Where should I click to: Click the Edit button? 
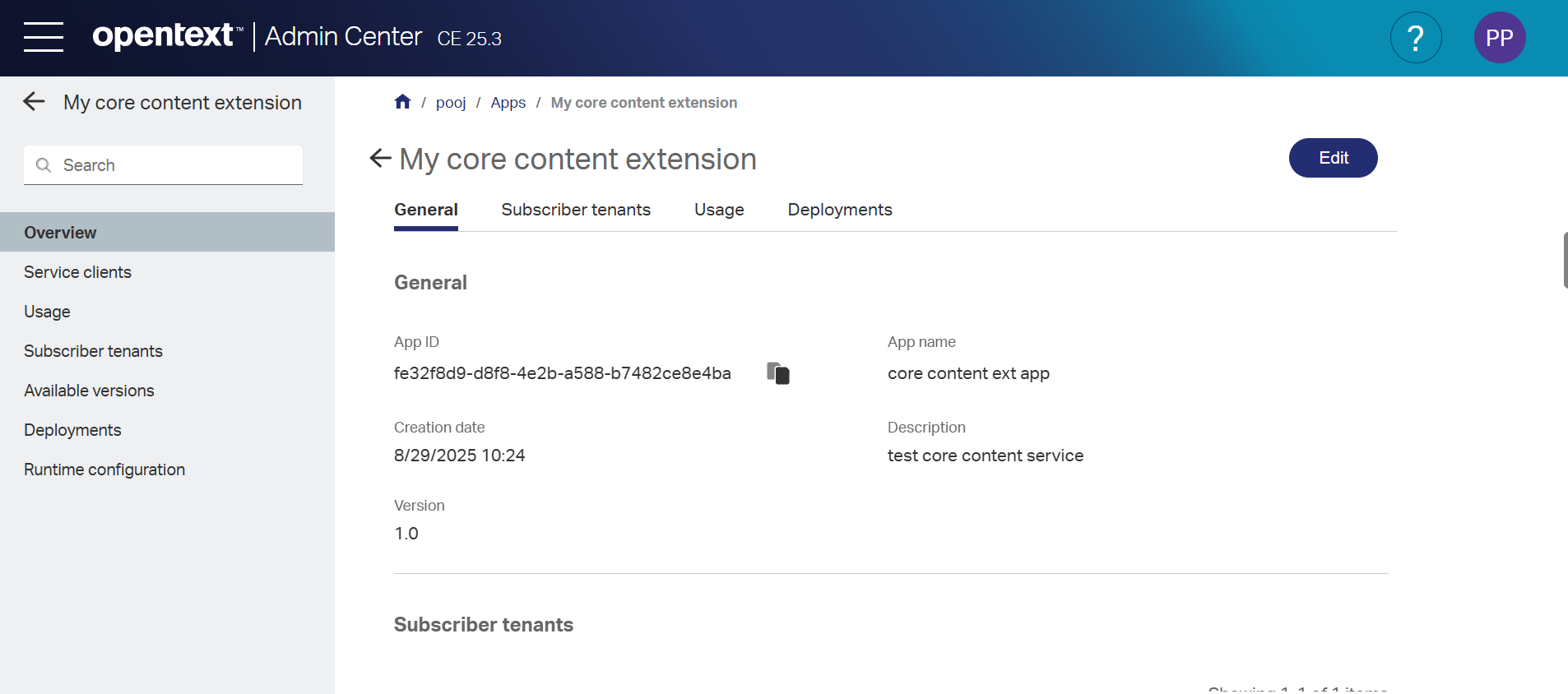click(1333, 158)
